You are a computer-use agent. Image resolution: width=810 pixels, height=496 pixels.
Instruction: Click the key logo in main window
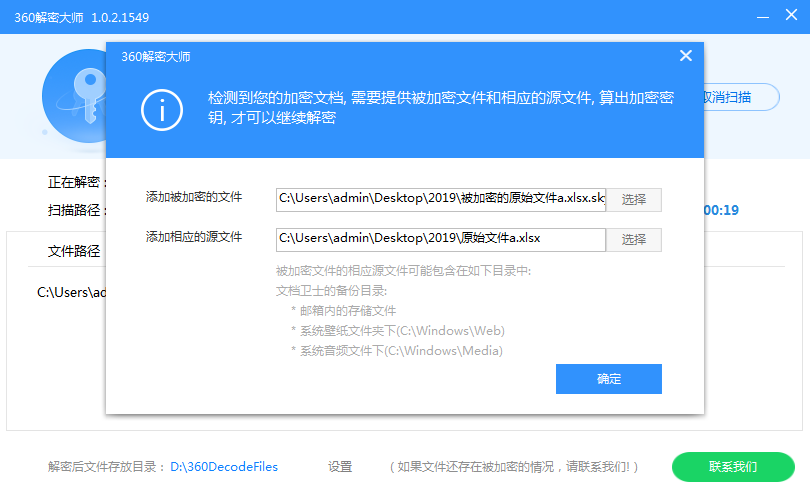(x=74, y=96)
